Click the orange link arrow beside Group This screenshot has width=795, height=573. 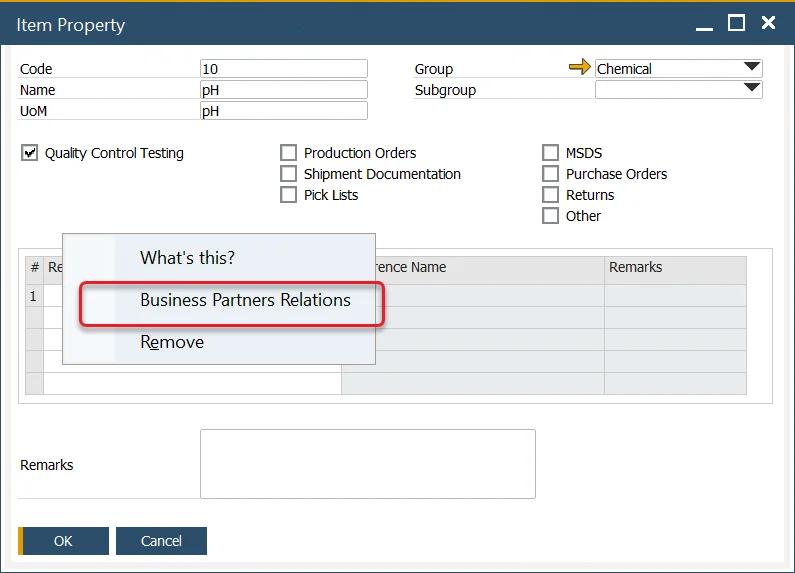click(x=579, y=68)
